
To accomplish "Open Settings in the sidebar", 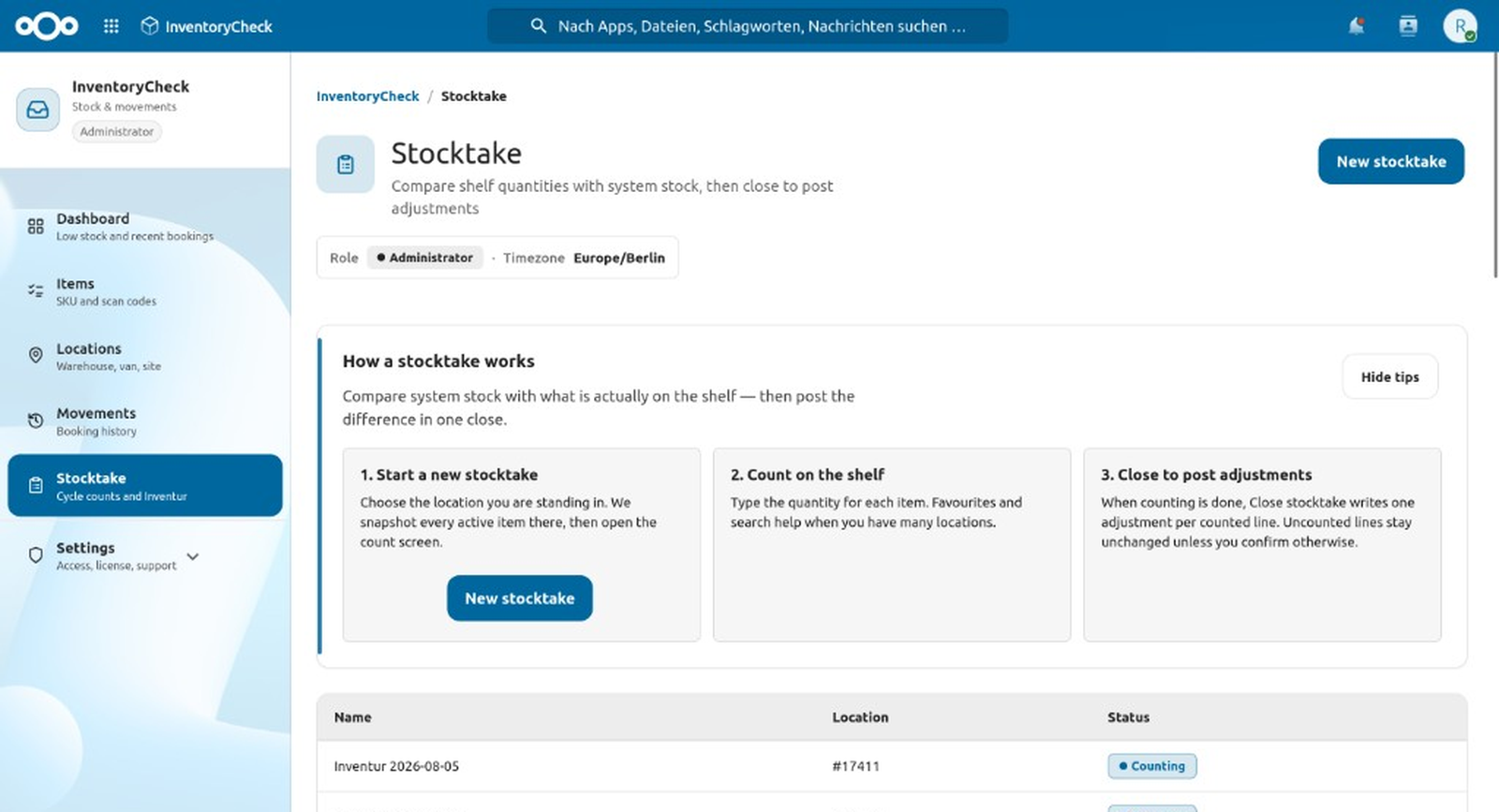I will [x=145, y=555].
